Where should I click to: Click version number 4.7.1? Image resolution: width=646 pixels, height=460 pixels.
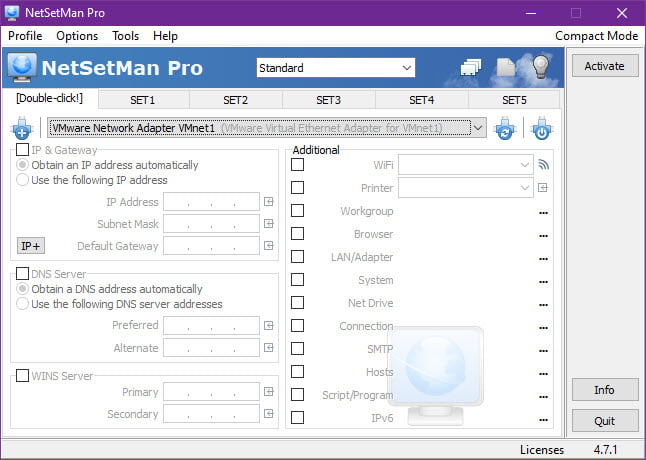605,450
